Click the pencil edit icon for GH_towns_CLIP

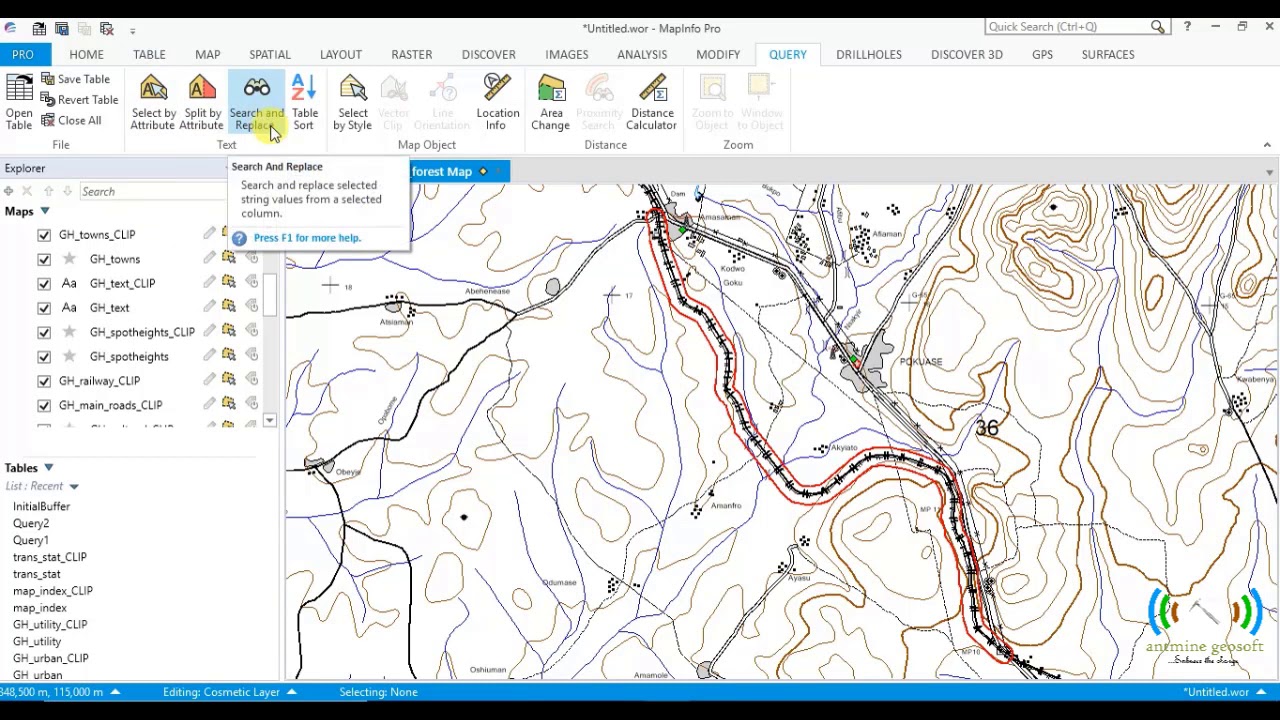pyautogui.click(x=209, y=234)
